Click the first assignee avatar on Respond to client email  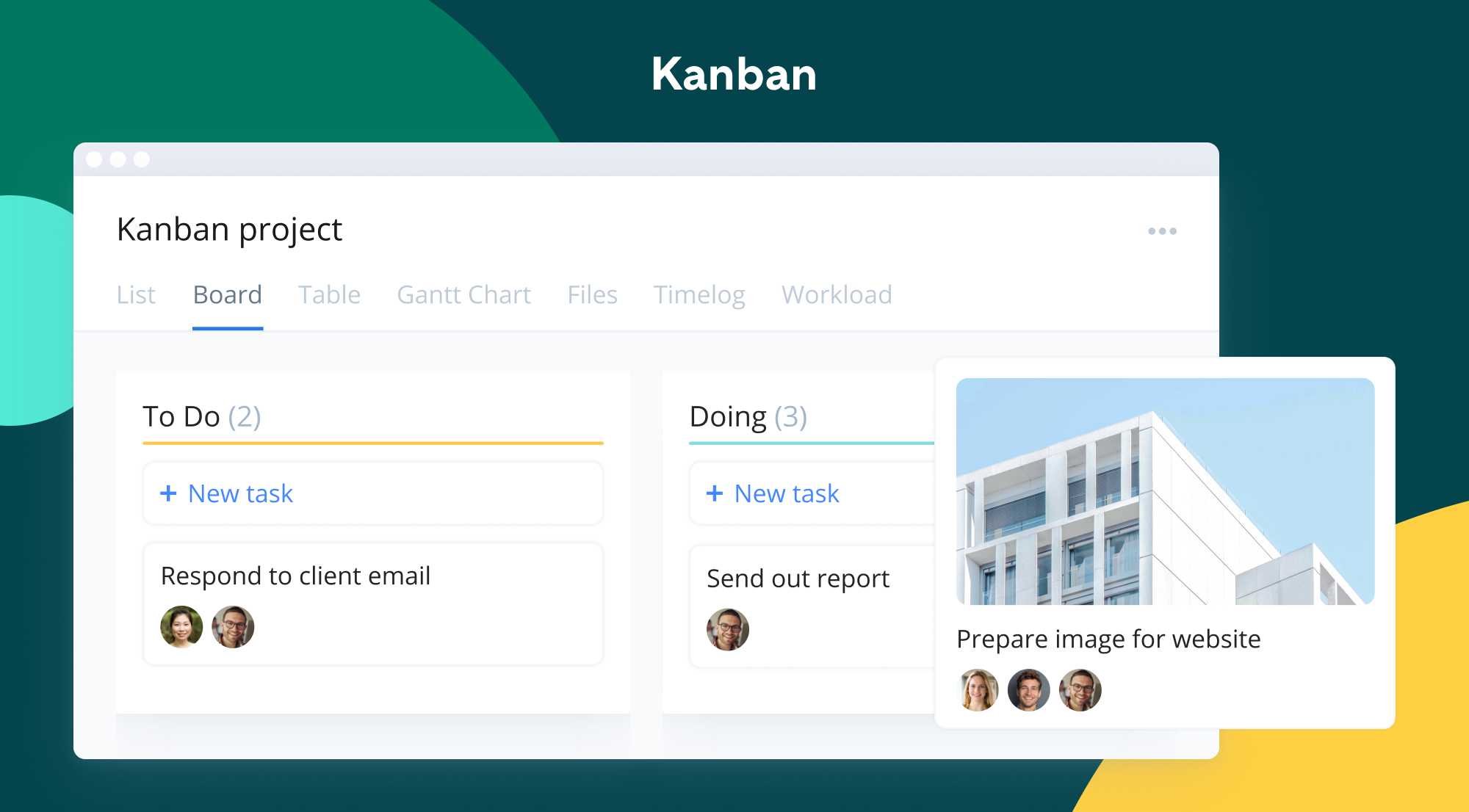click(x=181, y=626)
